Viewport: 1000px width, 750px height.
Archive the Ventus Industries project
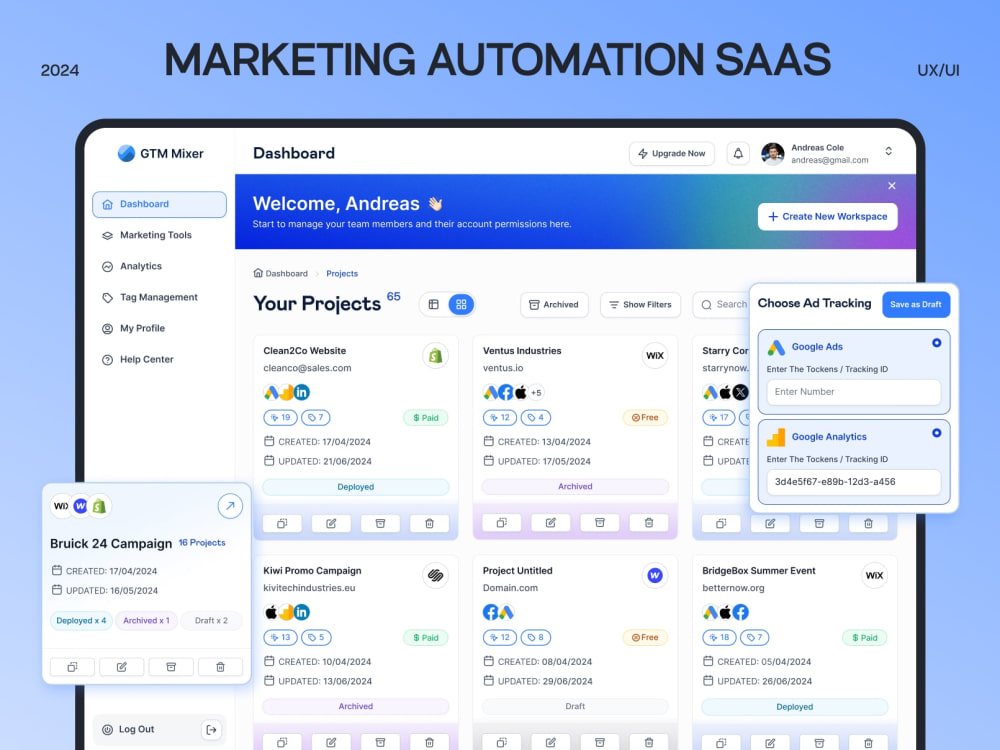[600, 522]
